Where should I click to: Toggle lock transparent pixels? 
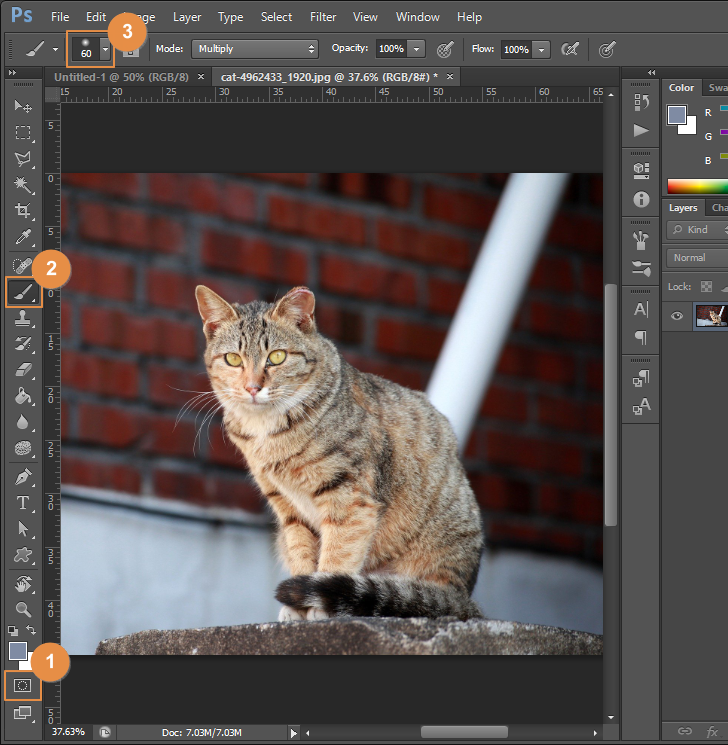pos(707,287)
